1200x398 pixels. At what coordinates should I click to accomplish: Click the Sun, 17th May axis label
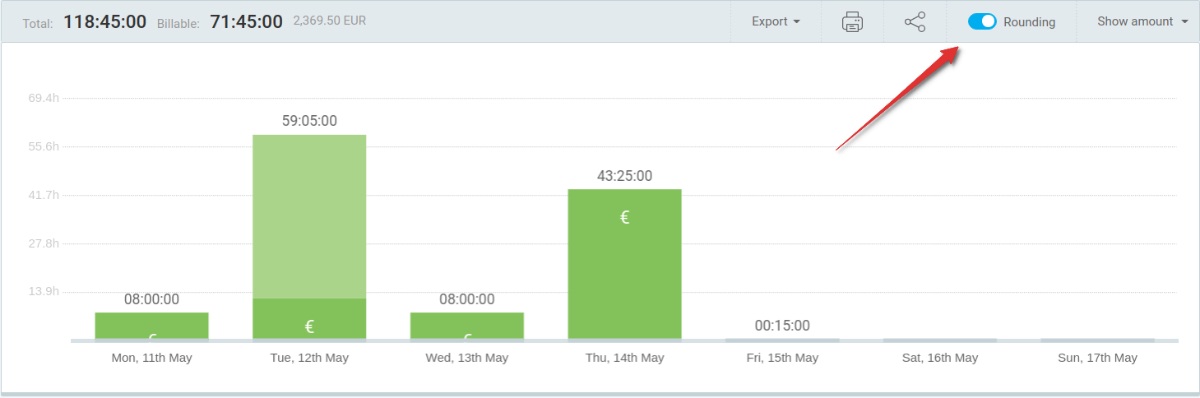coord(1097,358)
